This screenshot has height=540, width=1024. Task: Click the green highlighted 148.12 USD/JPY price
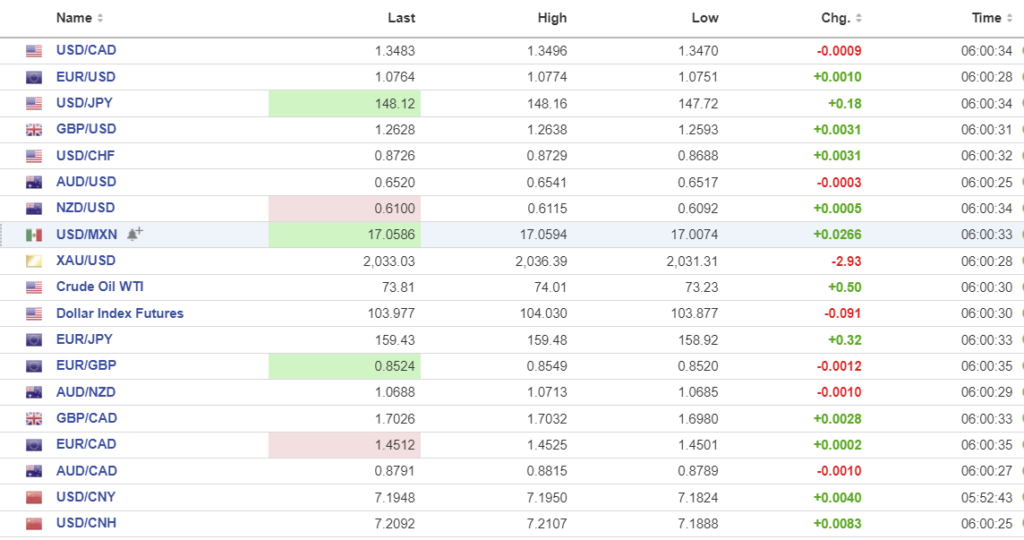pyautogui.click(x=395, y=103)
